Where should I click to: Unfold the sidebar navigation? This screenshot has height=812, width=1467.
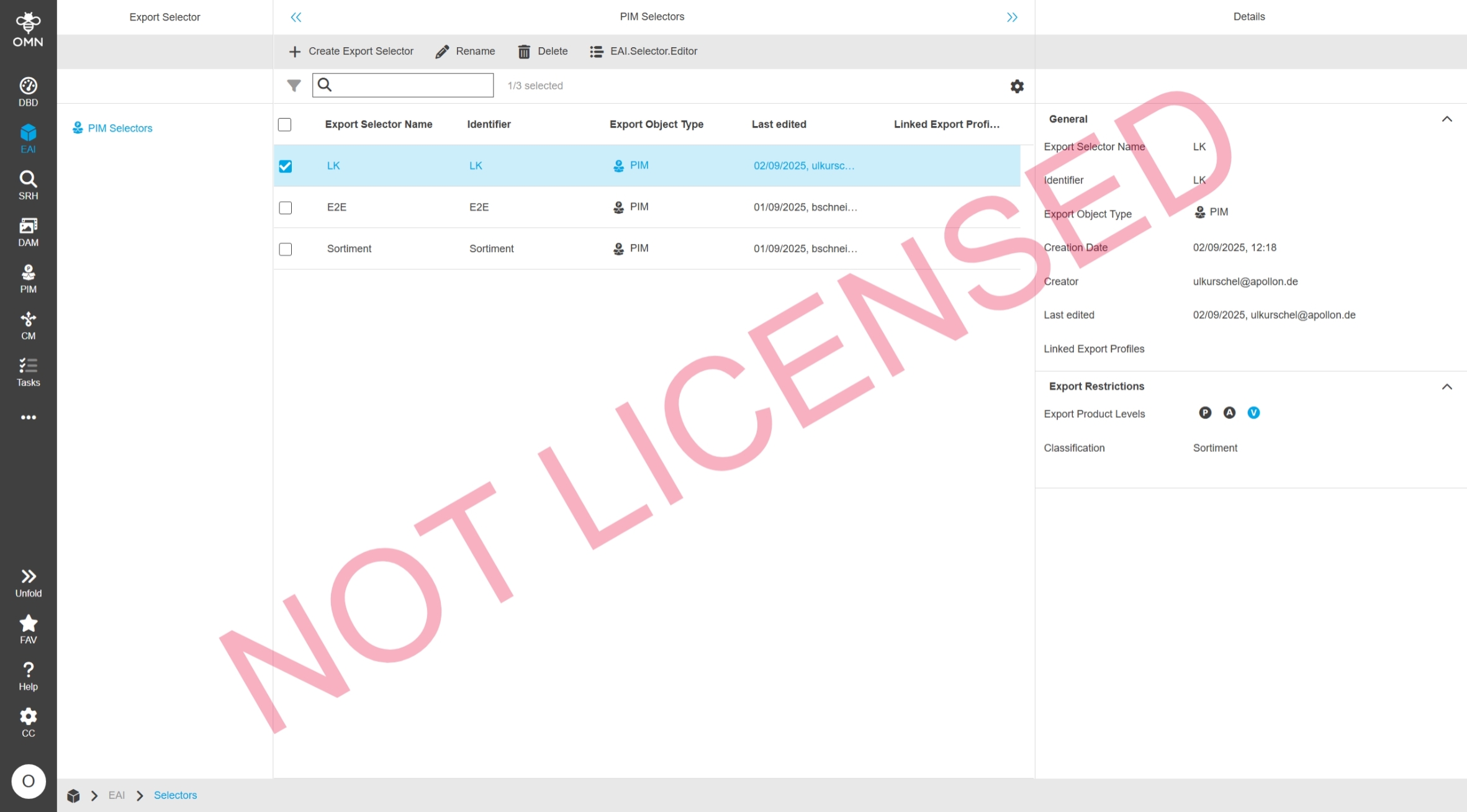pyautogui.click(x=28, y=582)
